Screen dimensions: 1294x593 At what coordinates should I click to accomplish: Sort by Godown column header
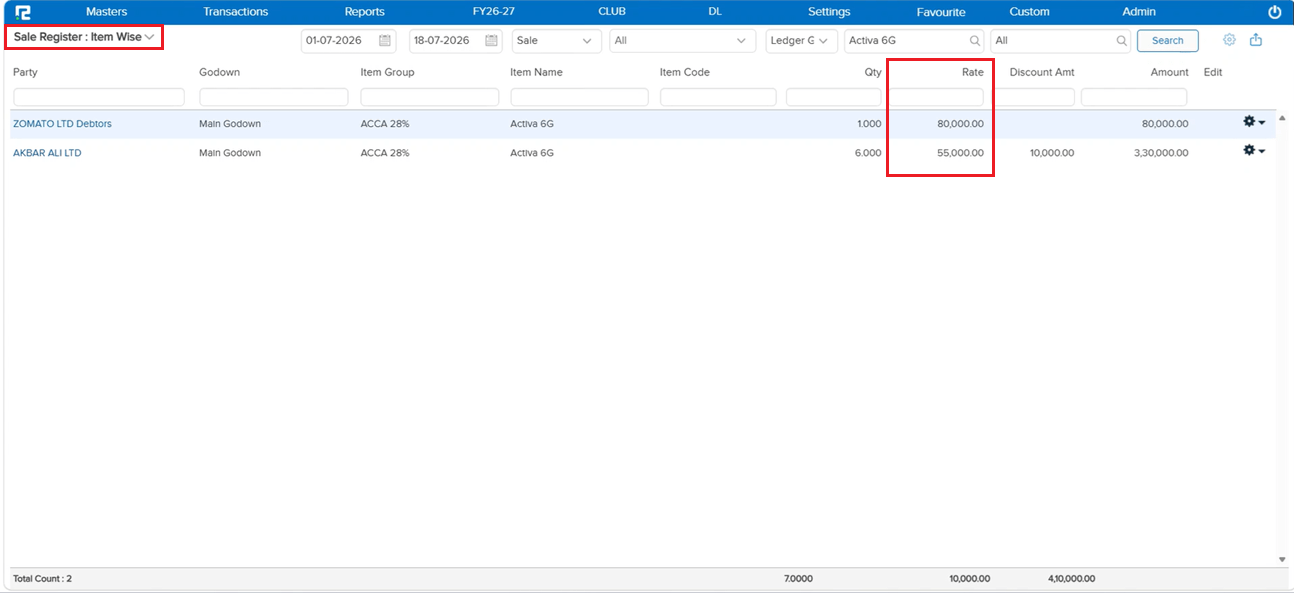(x=219, y=72)
